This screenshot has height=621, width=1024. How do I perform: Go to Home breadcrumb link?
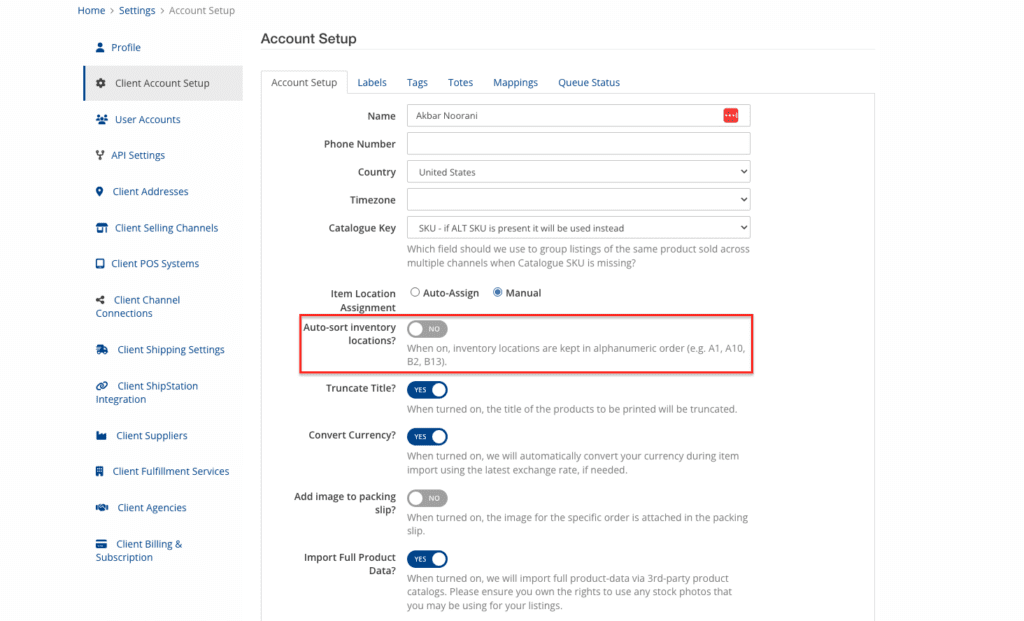coord(91,11)
